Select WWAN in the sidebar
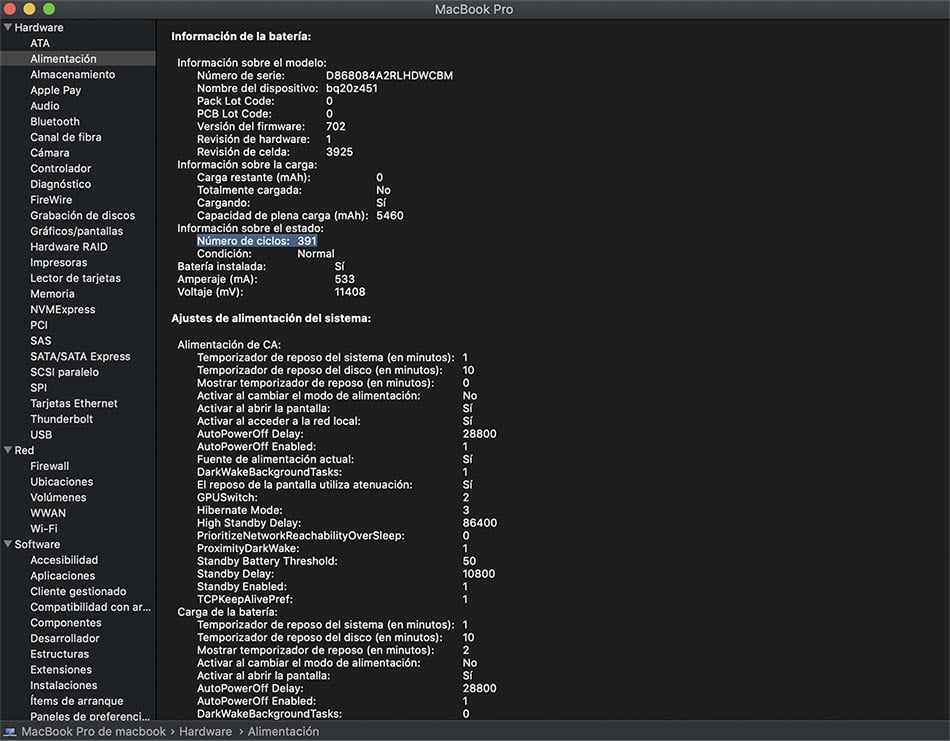Image resolution: width=950 pixels, height=741 pixels. point(48,513)
